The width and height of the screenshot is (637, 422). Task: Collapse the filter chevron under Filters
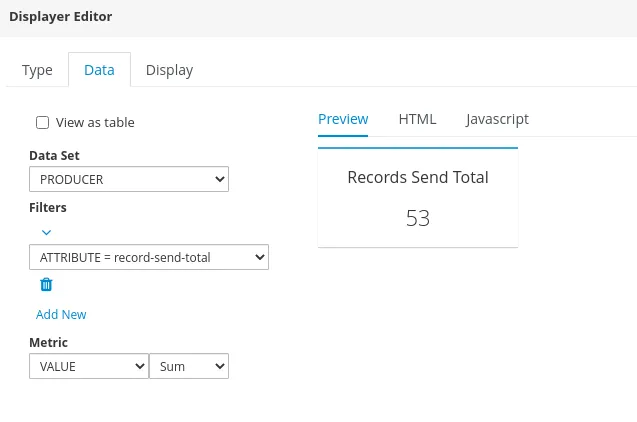46,233
